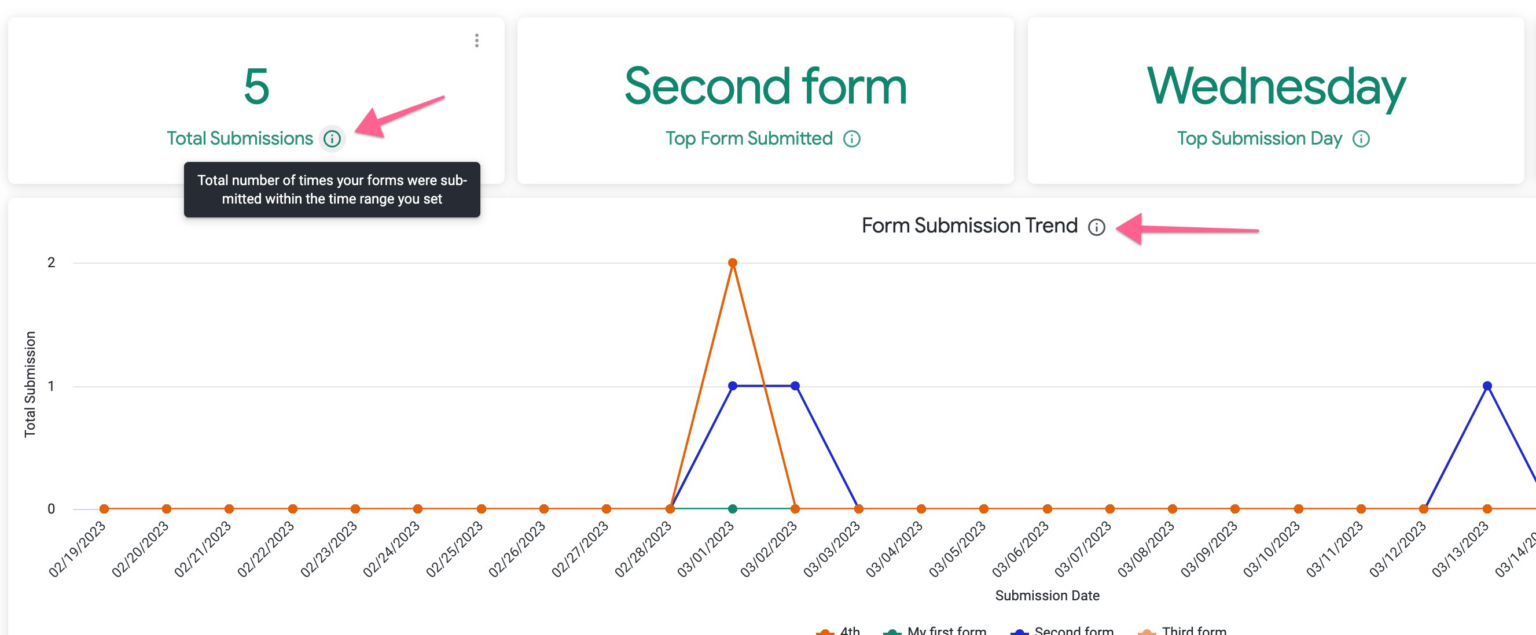
Task: Click the 03/01/2023 date label
Action: pyautogui.click(x=707, y=551)
